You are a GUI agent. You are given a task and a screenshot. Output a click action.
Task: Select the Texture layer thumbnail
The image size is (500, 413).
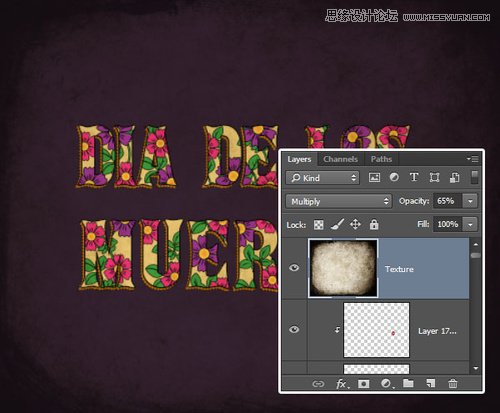coord(343,268)
